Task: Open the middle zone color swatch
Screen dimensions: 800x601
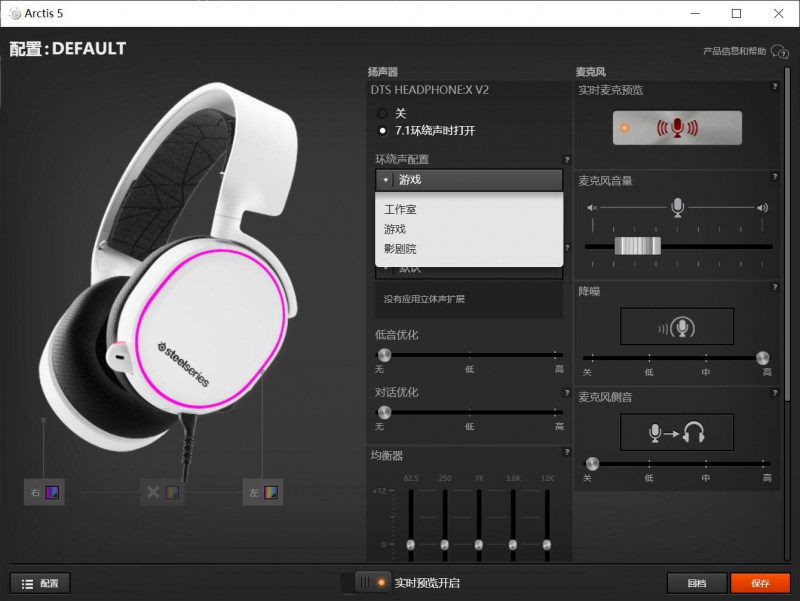Action: pyautogui.click(x=172, y=492)
